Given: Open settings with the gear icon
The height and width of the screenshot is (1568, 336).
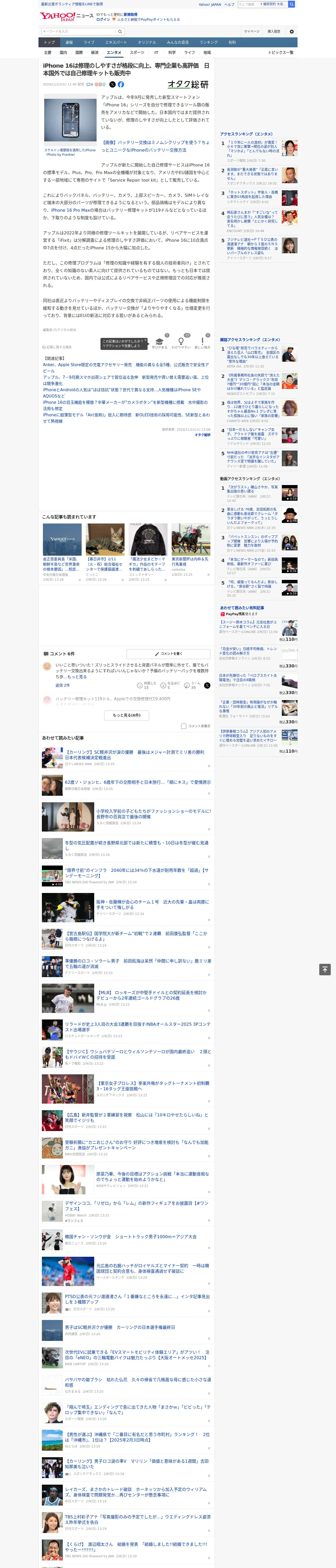Looking at the screenshot, I should tap(291, 32).
